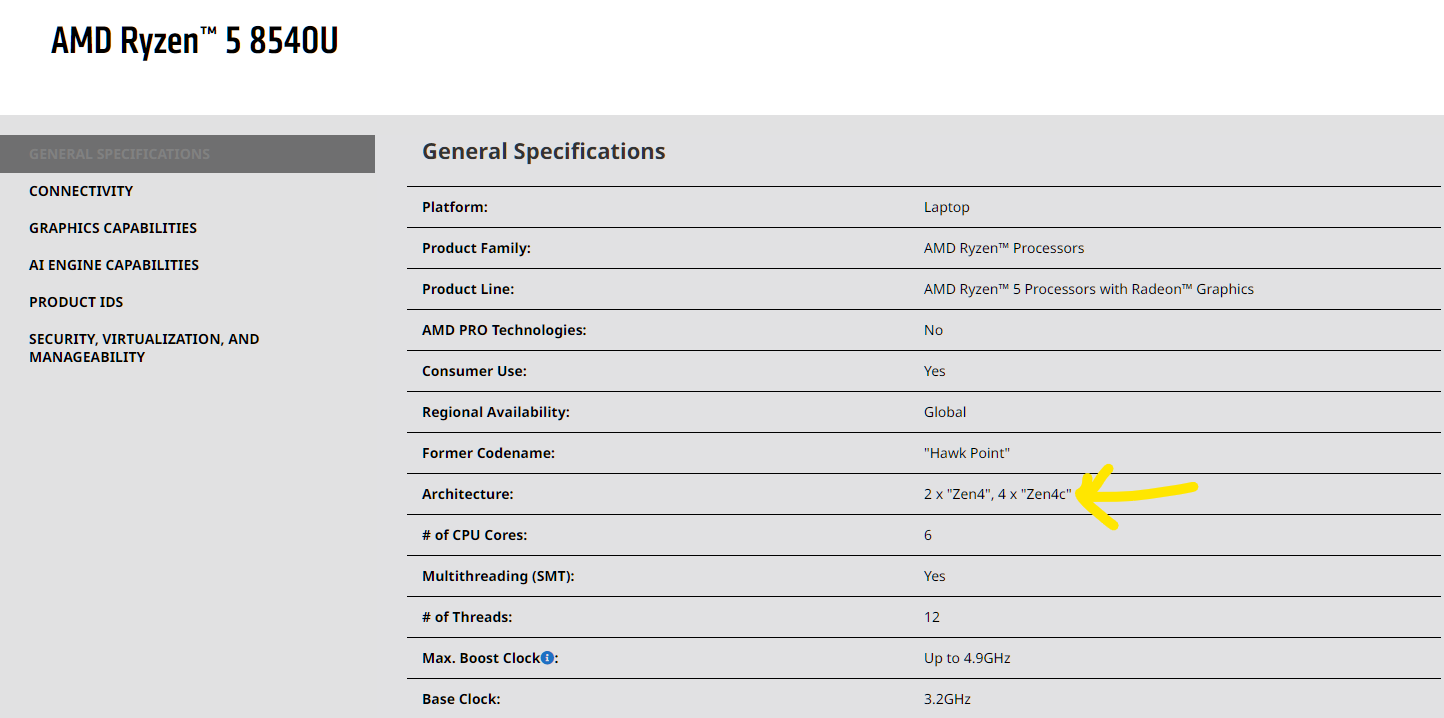Click the Platform row's Laptop value
The height and width of the screenshot is (718, 1444).
pyautogui.click(x=946, y=207)
